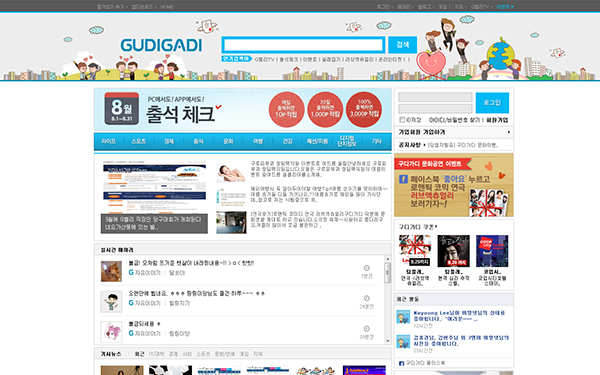This screenshot has height=375, width=600.
Task: Click the G icon beside first 자유이야기
Action: point(131,272)
